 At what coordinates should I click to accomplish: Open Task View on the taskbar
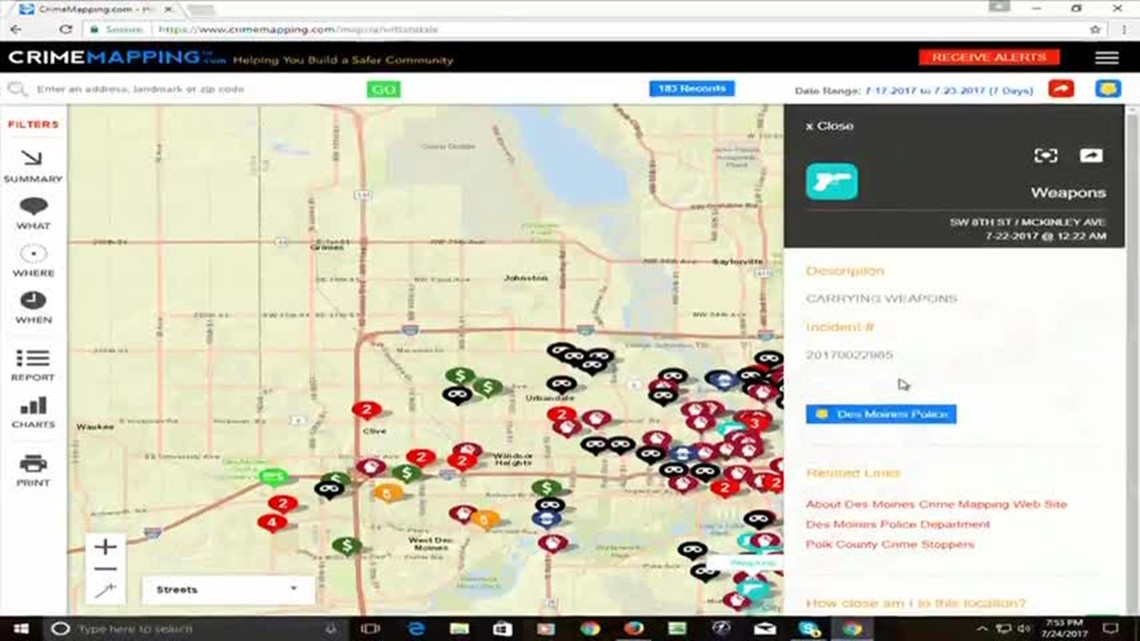click(370, 629)
